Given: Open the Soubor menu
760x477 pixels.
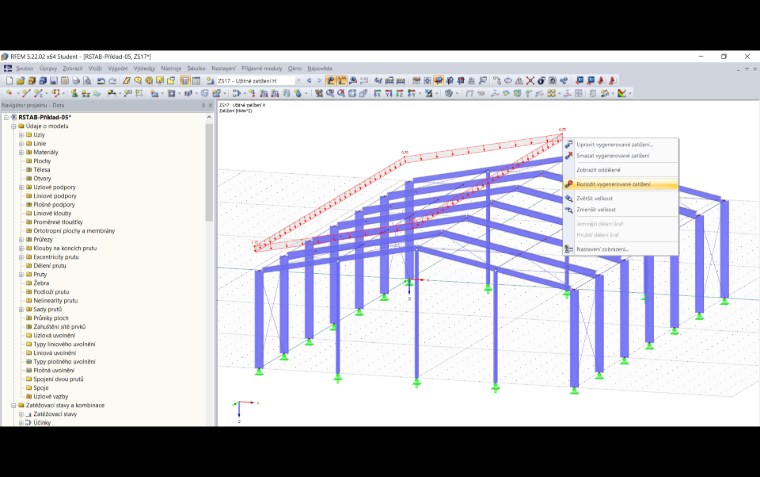Looking at the screenshot, I should 25,68.
